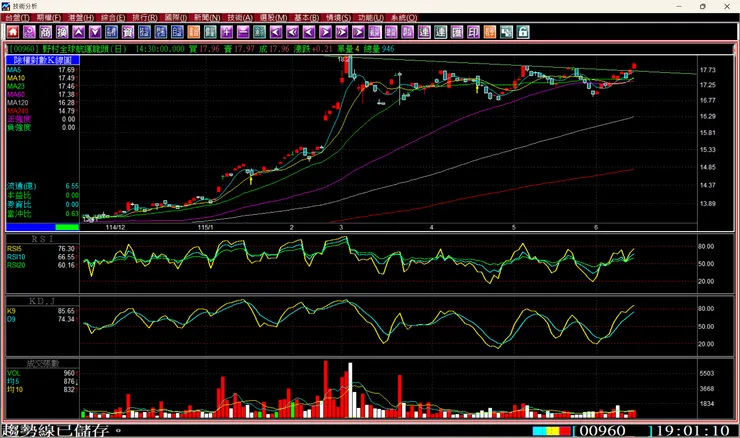Screen dimensions: 740x438
Task: Click the red Home toolbar icon
Action: click(13, 32)
